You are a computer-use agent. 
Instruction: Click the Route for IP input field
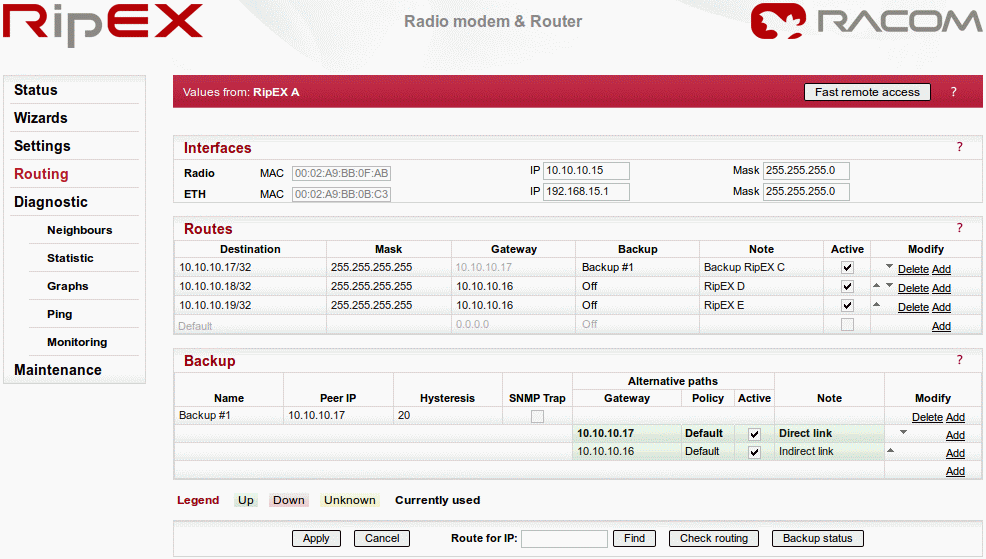pos(564,539)
